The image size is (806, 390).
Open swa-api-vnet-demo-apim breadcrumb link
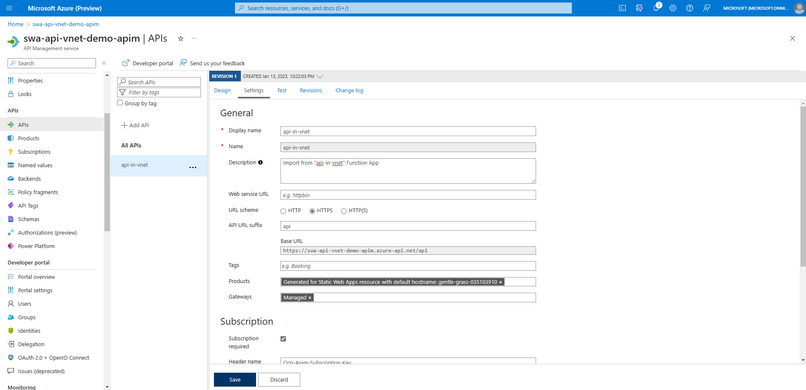[x=66, y=24]
